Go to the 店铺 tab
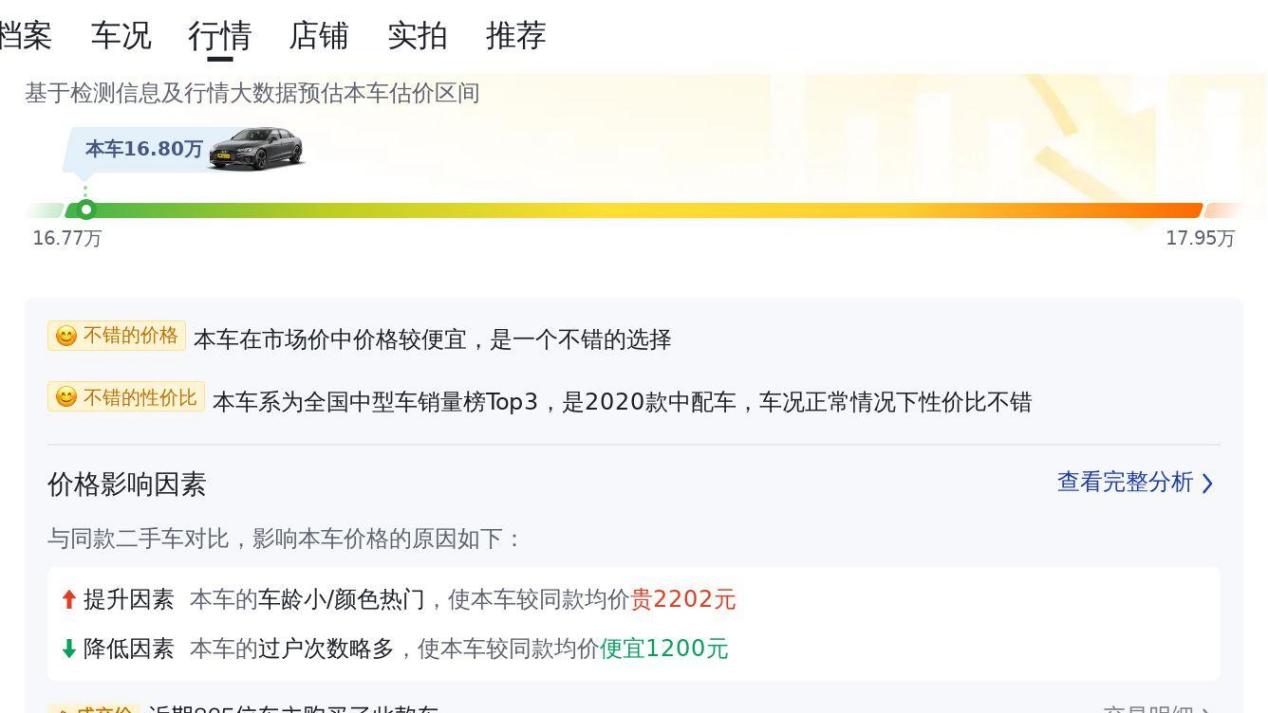This screenshot has height=713, width=1268. point(318,36)
